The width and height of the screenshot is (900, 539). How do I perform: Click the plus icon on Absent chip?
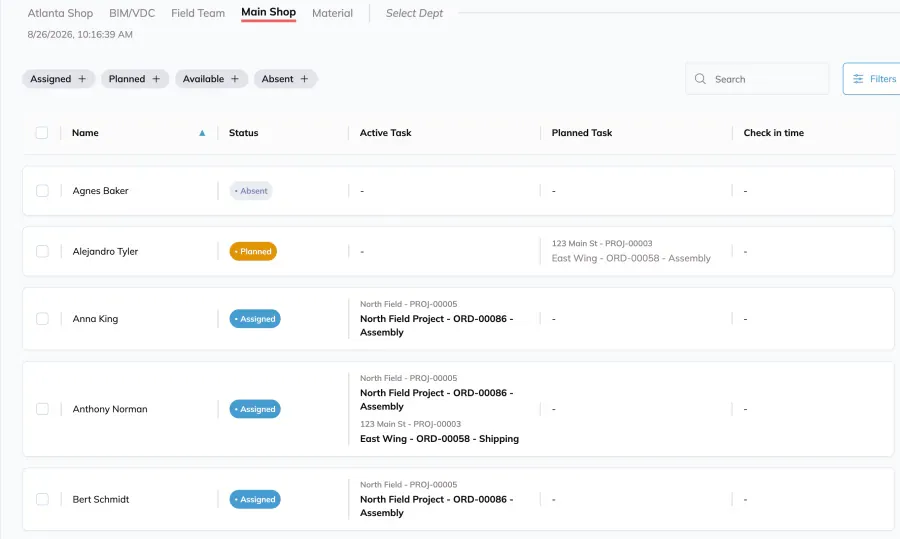tap(304, 79)
